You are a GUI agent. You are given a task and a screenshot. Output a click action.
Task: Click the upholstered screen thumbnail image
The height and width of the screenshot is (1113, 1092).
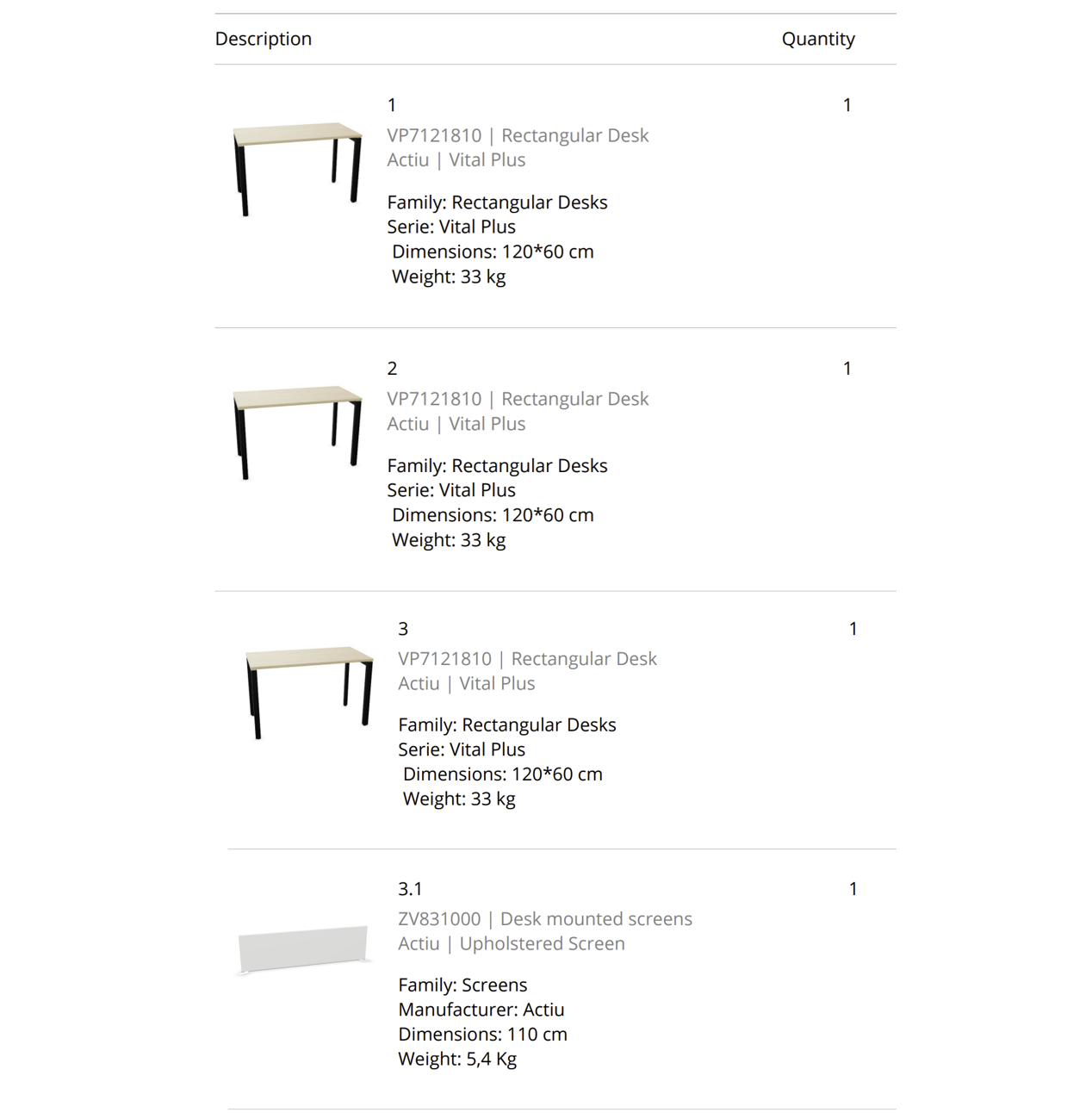point(303,949)
